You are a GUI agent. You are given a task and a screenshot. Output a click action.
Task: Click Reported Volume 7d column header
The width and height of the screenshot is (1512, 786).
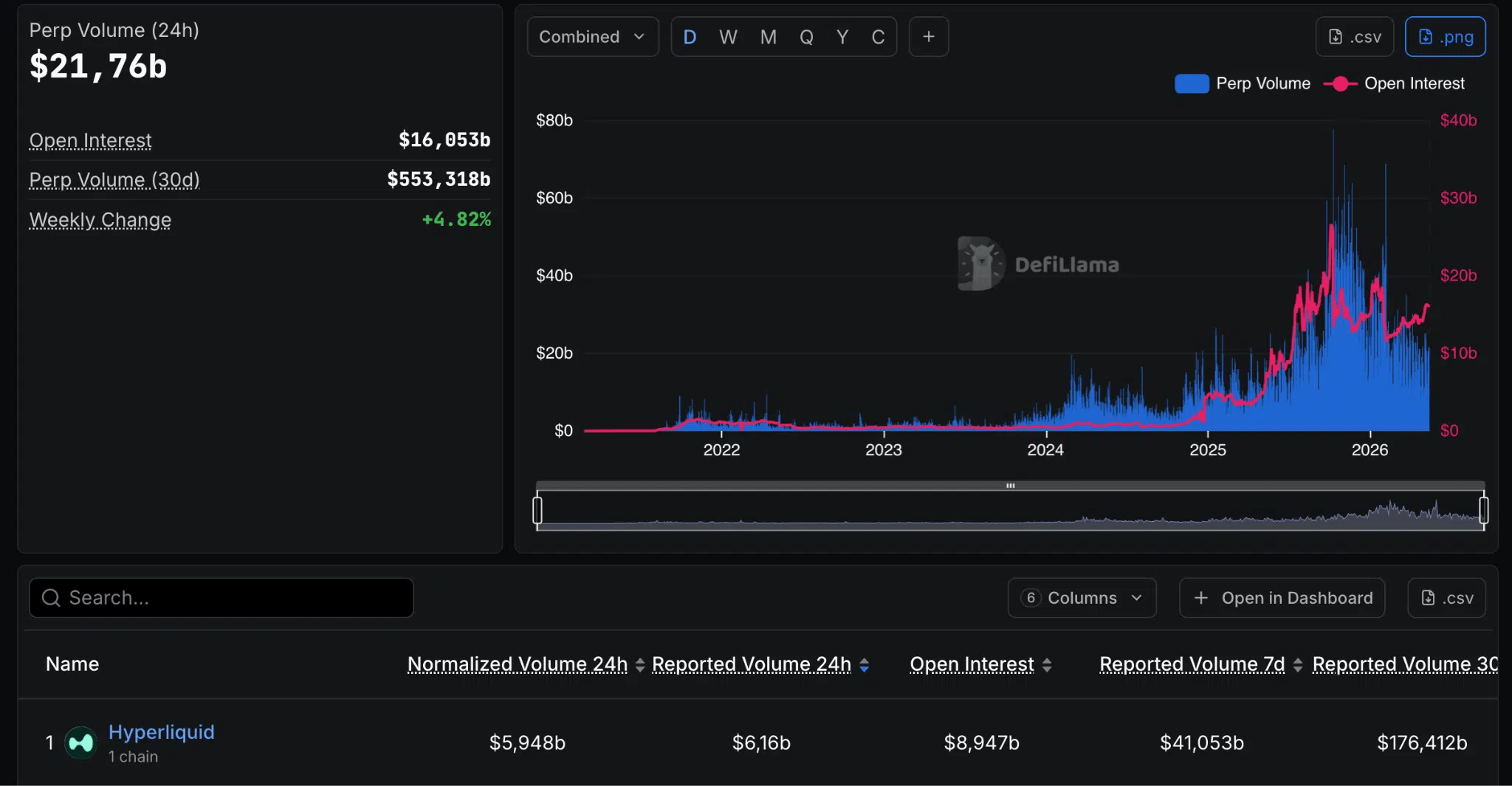coord(1192,664)
